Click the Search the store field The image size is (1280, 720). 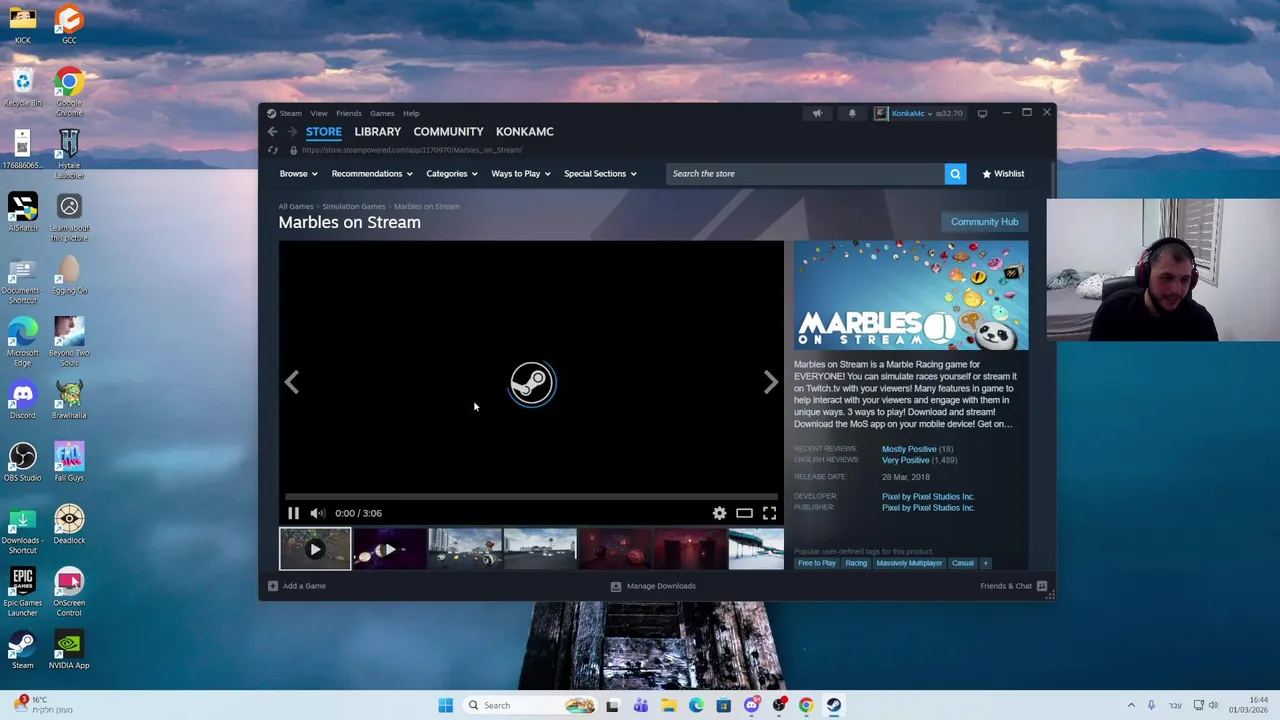(805, 174)
